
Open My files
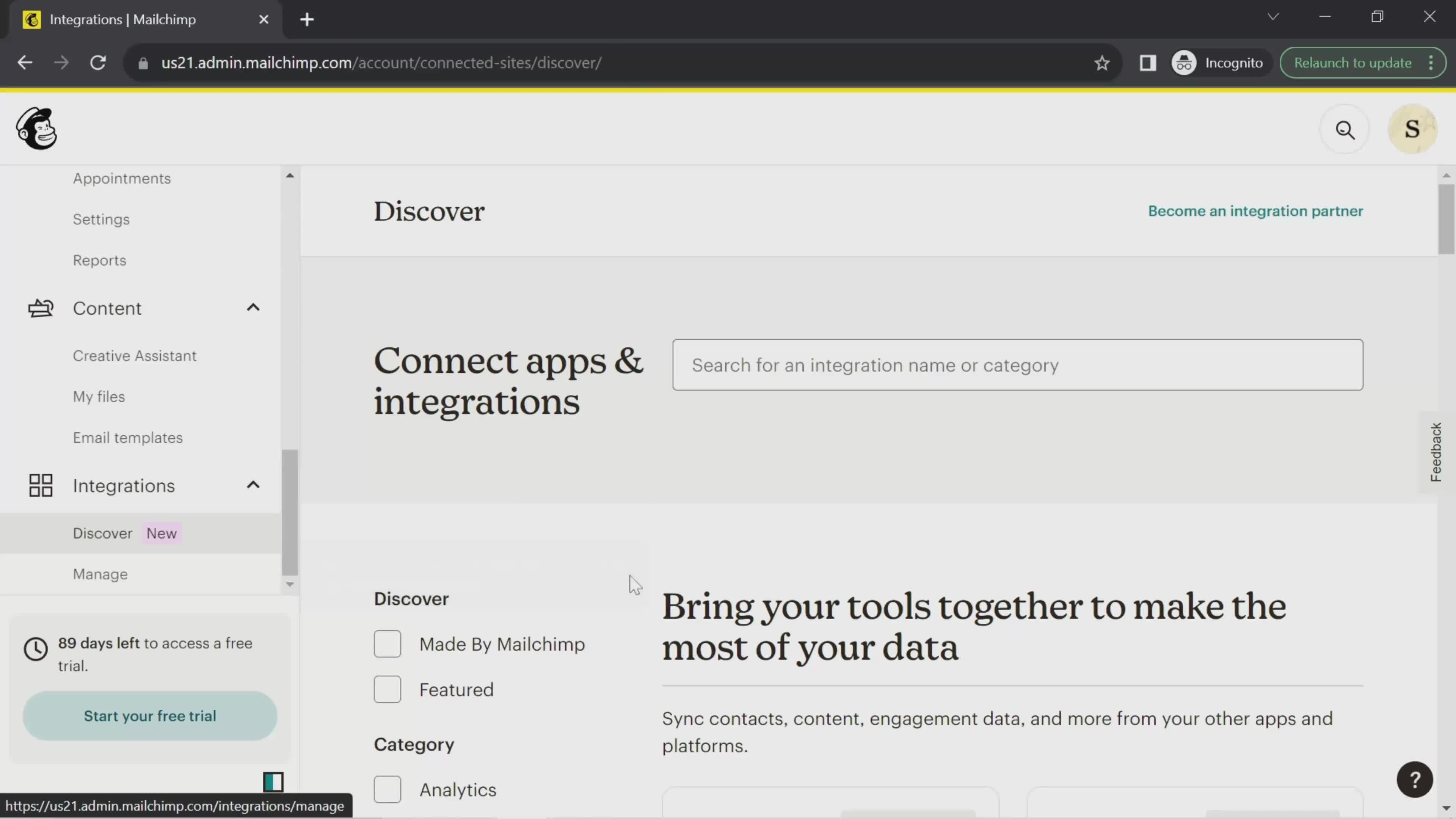point(99,397)
